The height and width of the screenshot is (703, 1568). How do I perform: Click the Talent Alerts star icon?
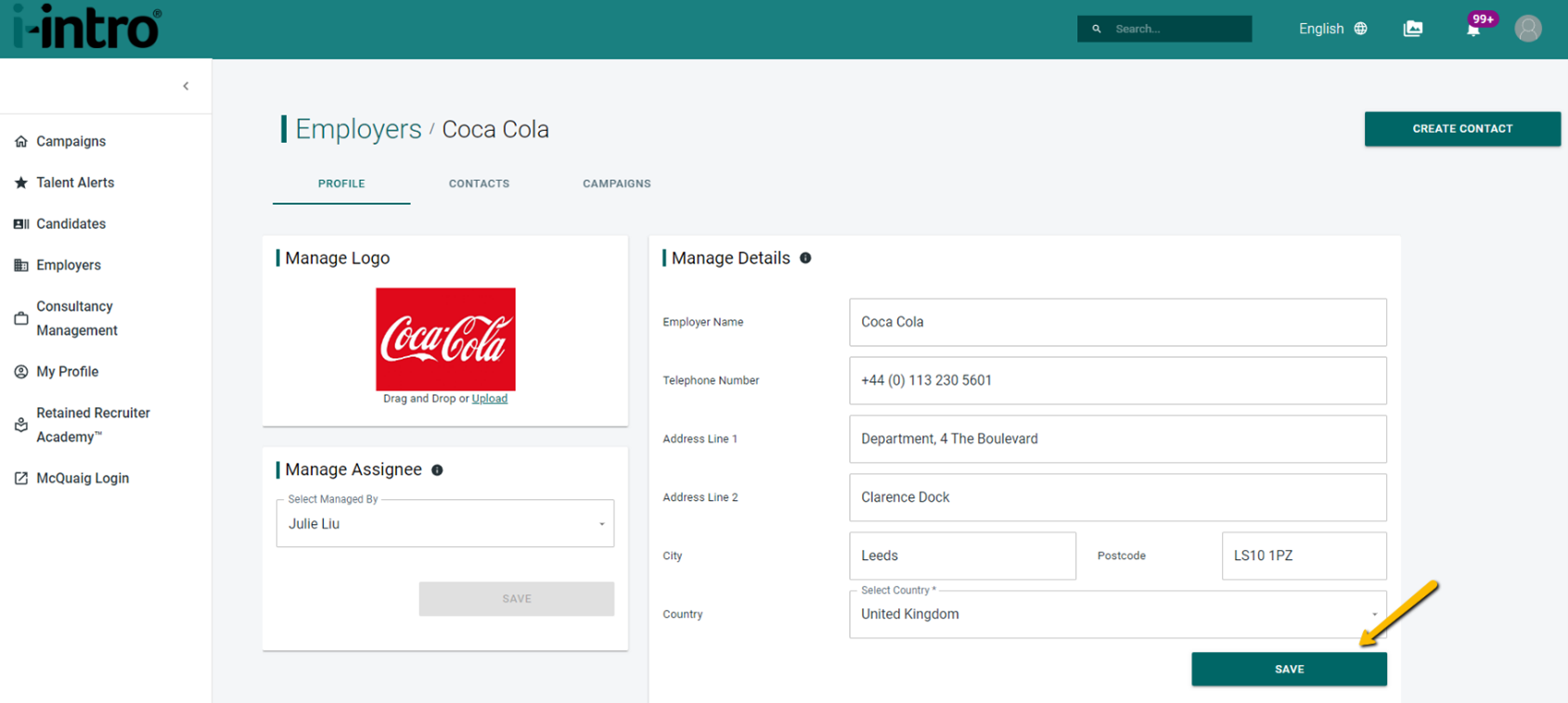[x=21, y=183]
